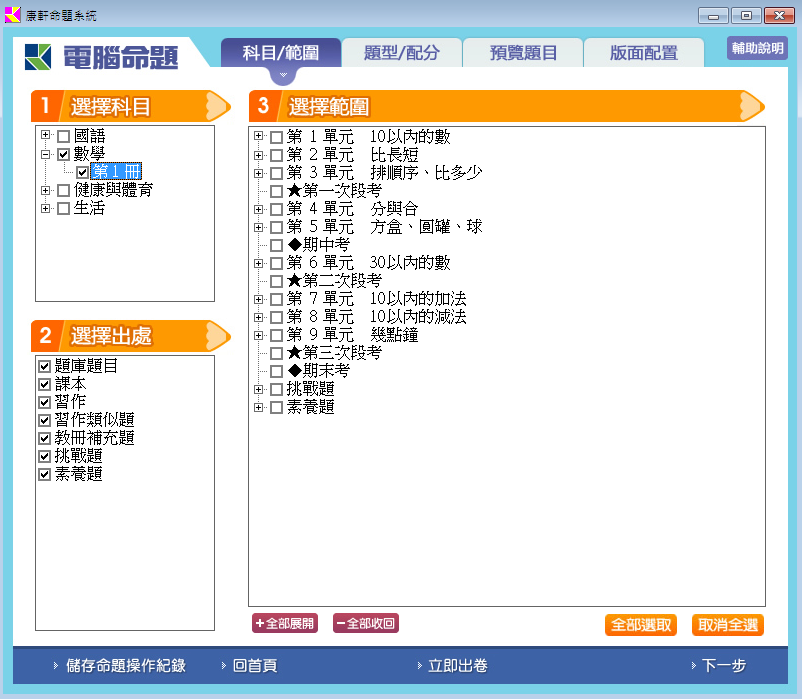Click the orange arrow on 選擇科目 header
This screenshot has height=699, width=802.
218,106
